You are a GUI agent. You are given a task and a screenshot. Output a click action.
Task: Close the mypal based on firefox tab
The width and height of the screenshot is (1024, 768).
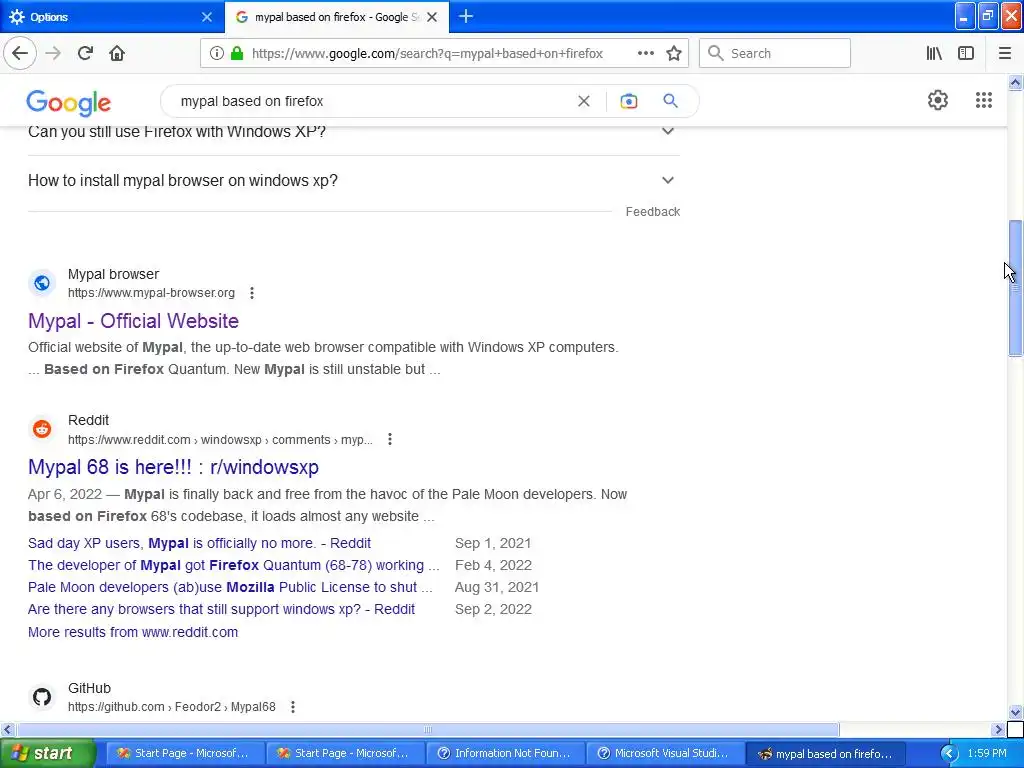coord(432,17)
